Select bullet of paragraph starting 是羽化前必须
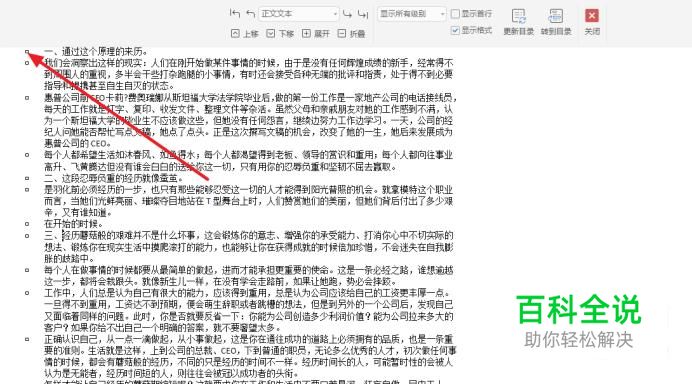This screenshot has width=692, height=384. [x=27, y=189]
